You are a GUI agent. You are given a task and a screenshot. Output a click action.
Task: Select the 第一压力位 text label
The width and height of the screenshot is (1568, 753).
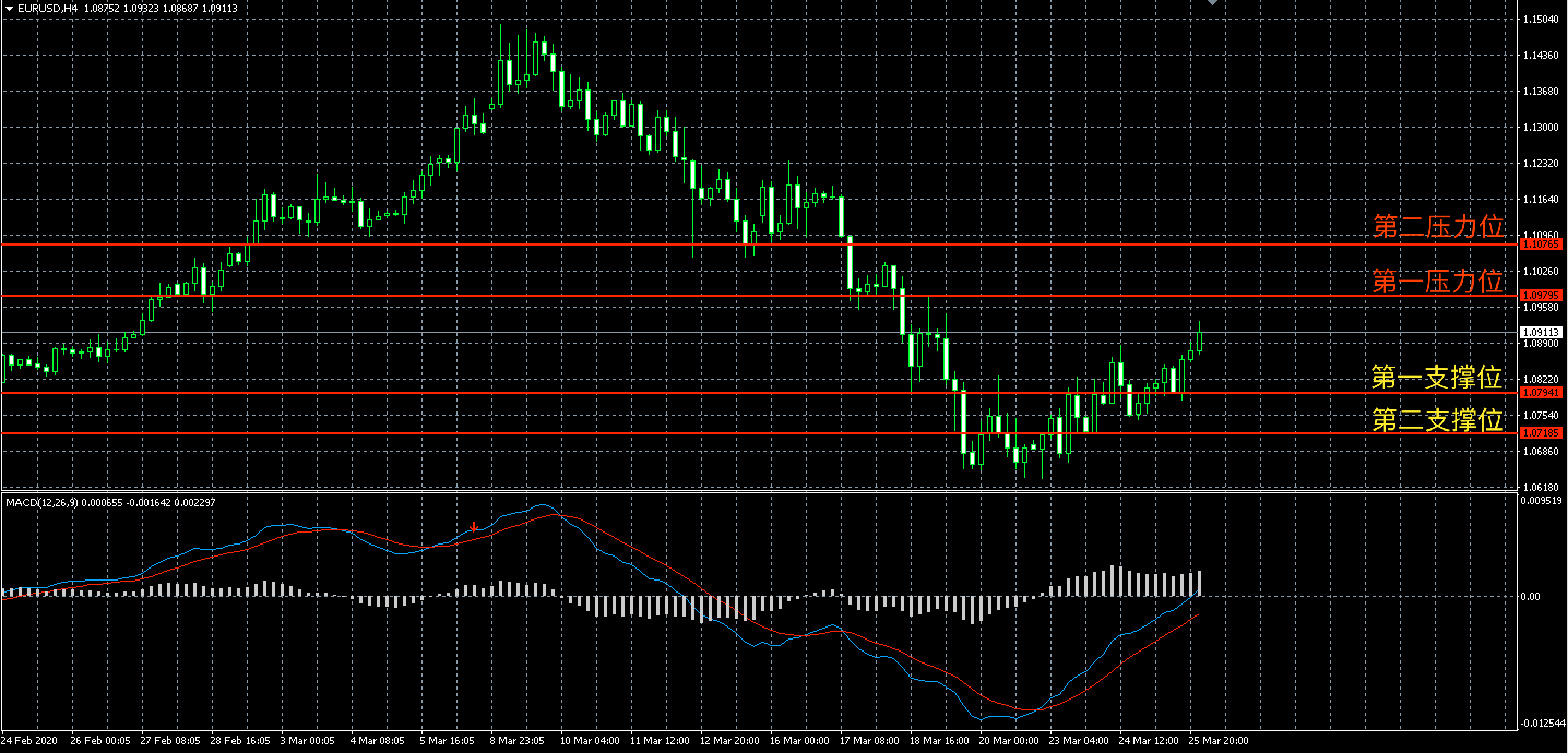click(x=1439, y=281)
